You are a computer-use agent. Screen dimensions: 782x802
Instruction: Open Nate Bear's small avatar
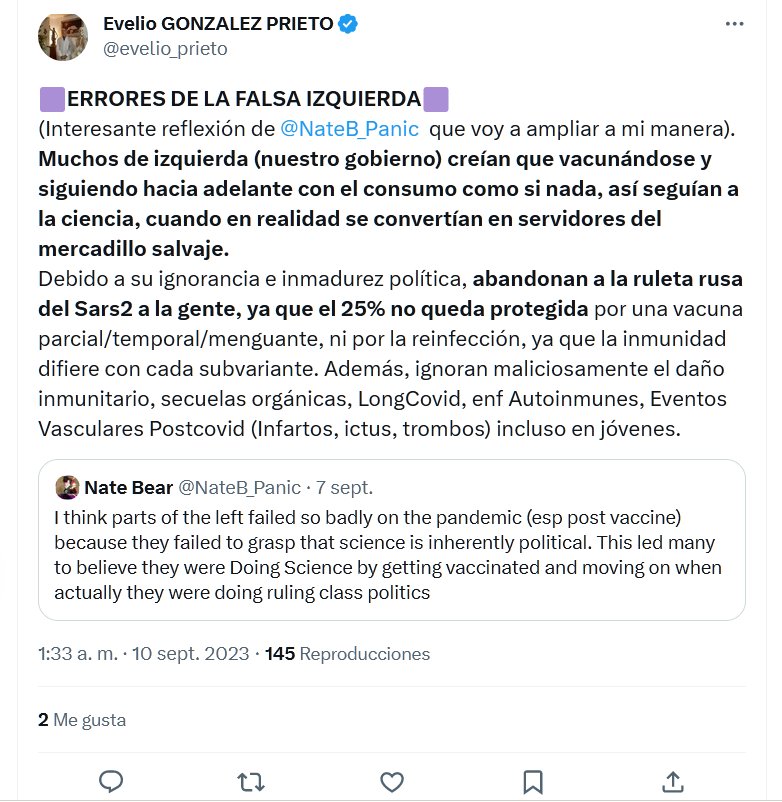67,488
